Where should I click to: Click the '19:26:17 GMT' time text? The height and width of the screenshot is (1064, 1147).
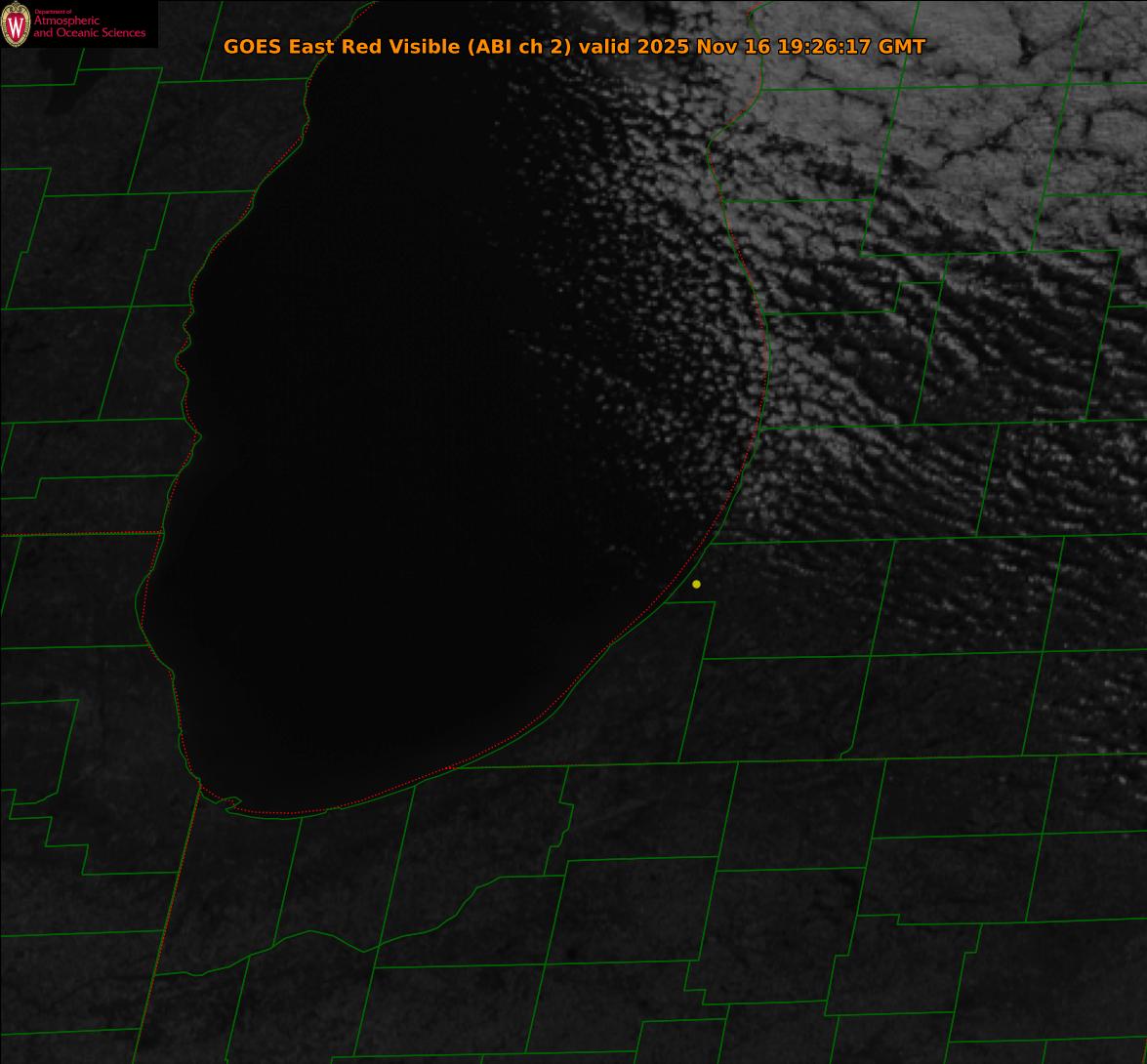pos(850,46)
